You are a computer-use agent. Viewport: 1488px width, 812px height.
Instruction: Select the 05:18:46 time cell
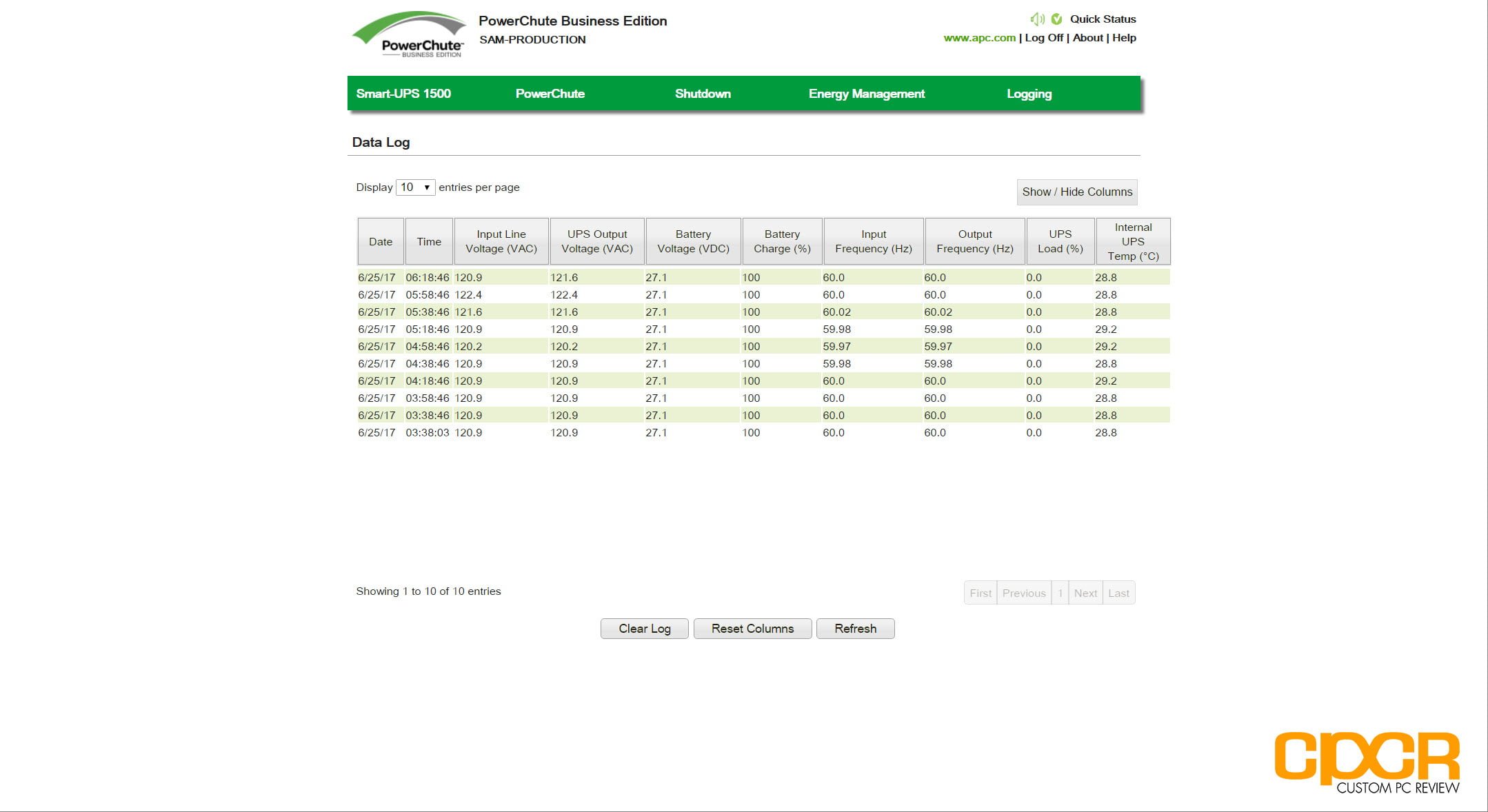(x=428, y=329)
